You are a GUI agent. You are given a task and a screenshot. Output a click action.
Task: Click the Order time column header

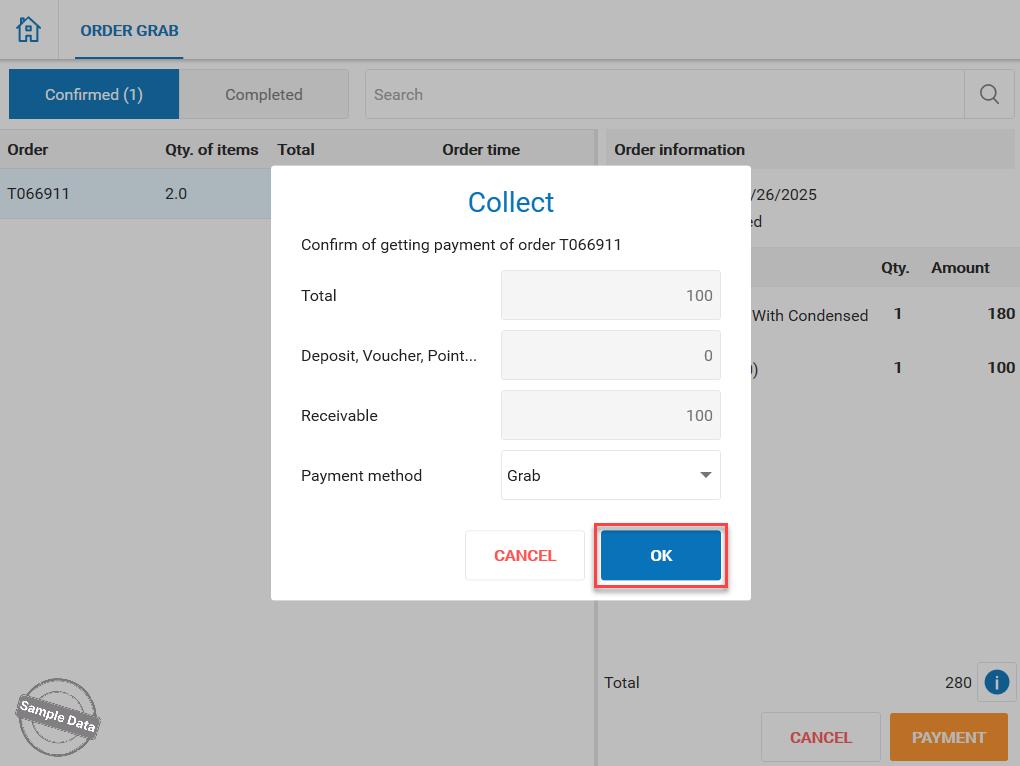point(481,150)
